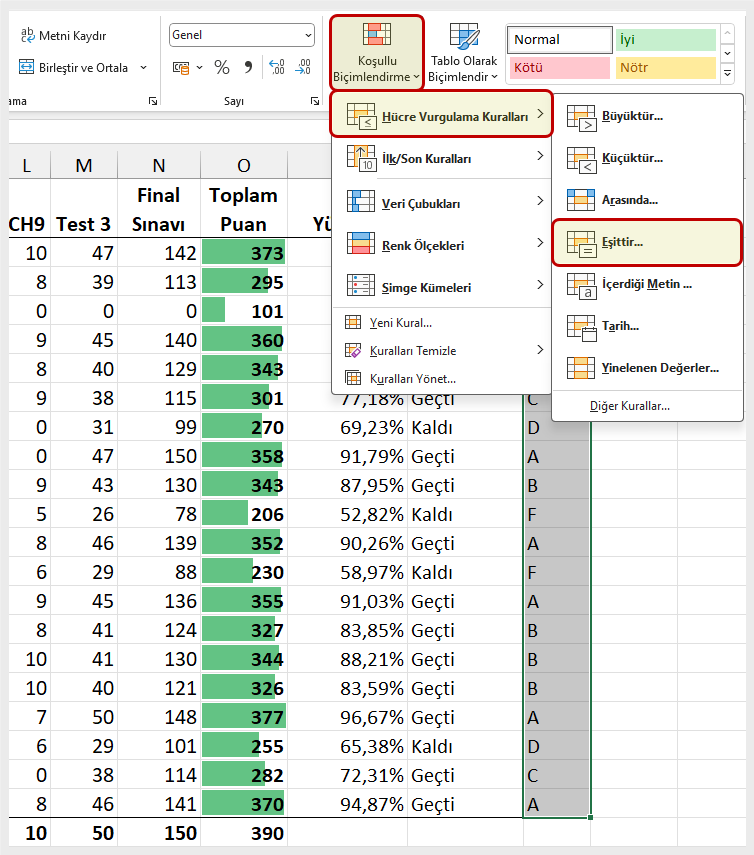Open Tablo Olarak Biçimlendir gallery
Viewport: 754px width, 855px height.
[x=463, y=53]
